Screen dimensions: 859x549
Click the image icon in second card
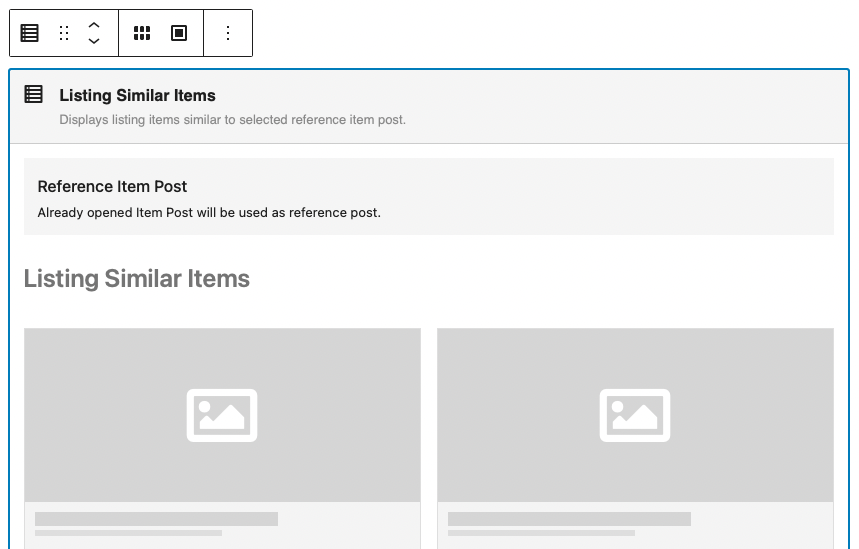pyautogui.click(x=635, y=415)
